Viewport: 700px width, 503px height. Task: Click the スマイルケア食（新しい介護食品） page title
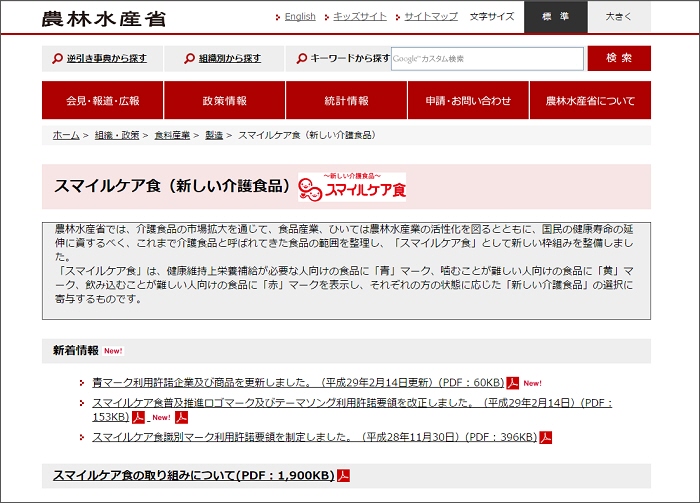point(172,186)
